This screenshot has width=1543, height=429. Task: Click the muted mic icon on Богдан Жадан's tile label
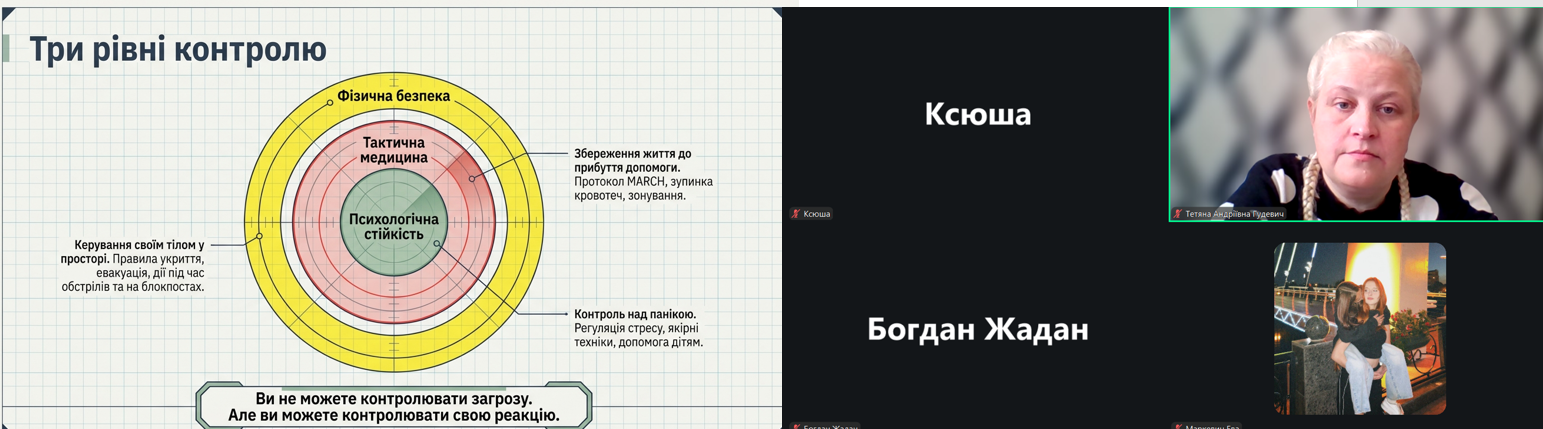796,426
